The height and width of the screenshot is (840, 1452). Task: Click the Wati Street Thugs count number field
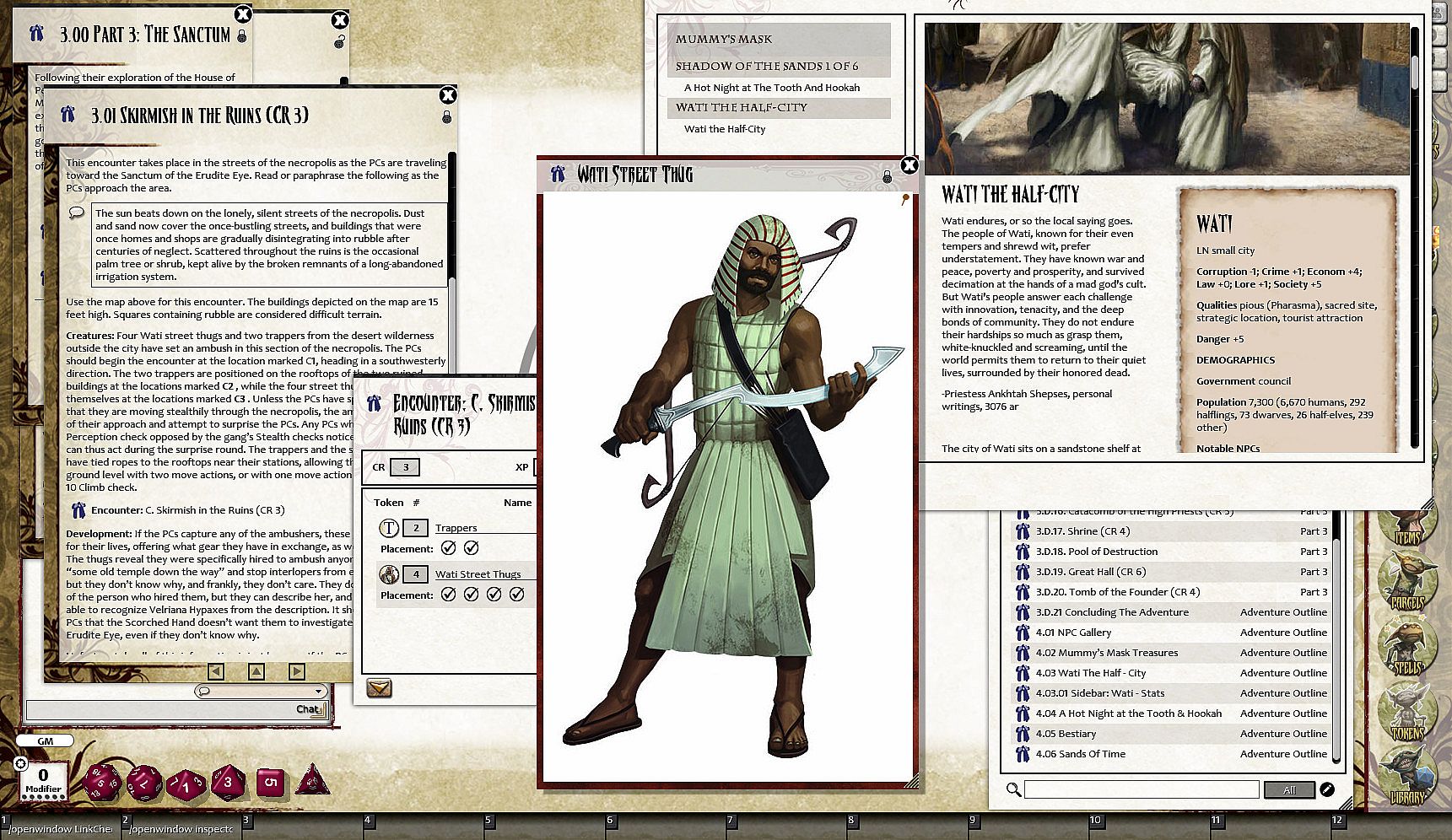pos(415,574)
